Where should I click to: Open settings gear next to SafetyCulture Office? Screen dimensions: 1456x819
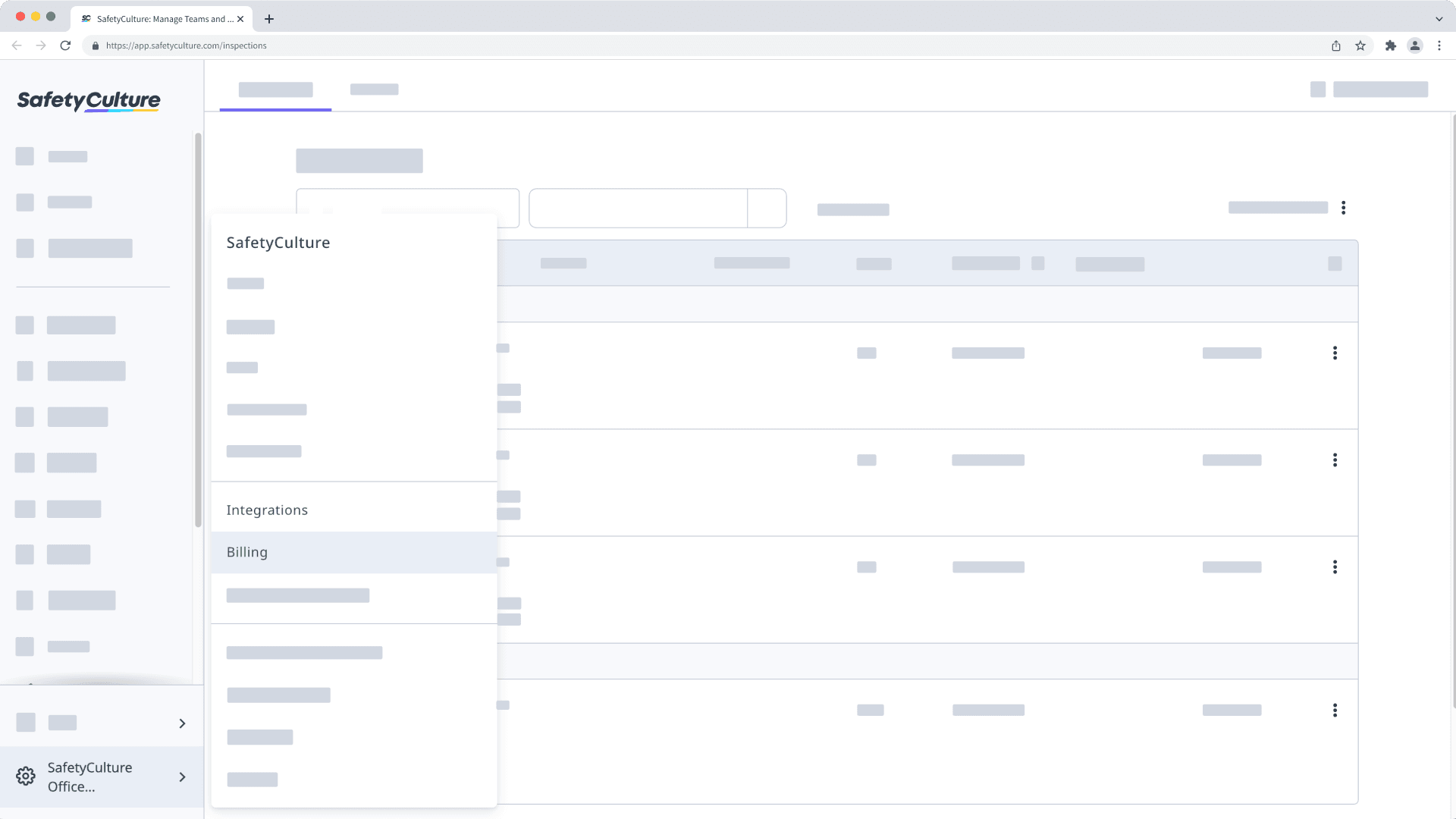pyautogui.click(x=25, y=776)
